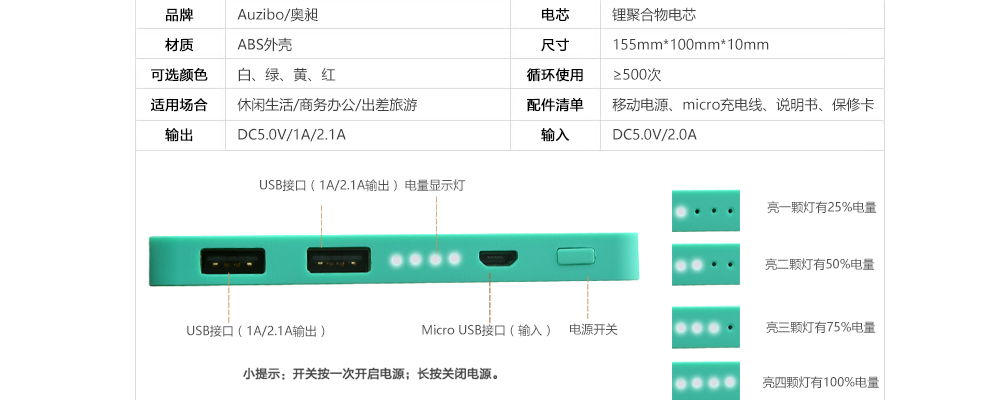
Task: Click the 155mm*100mm*10mm size cell
Action: click(691, 45)
